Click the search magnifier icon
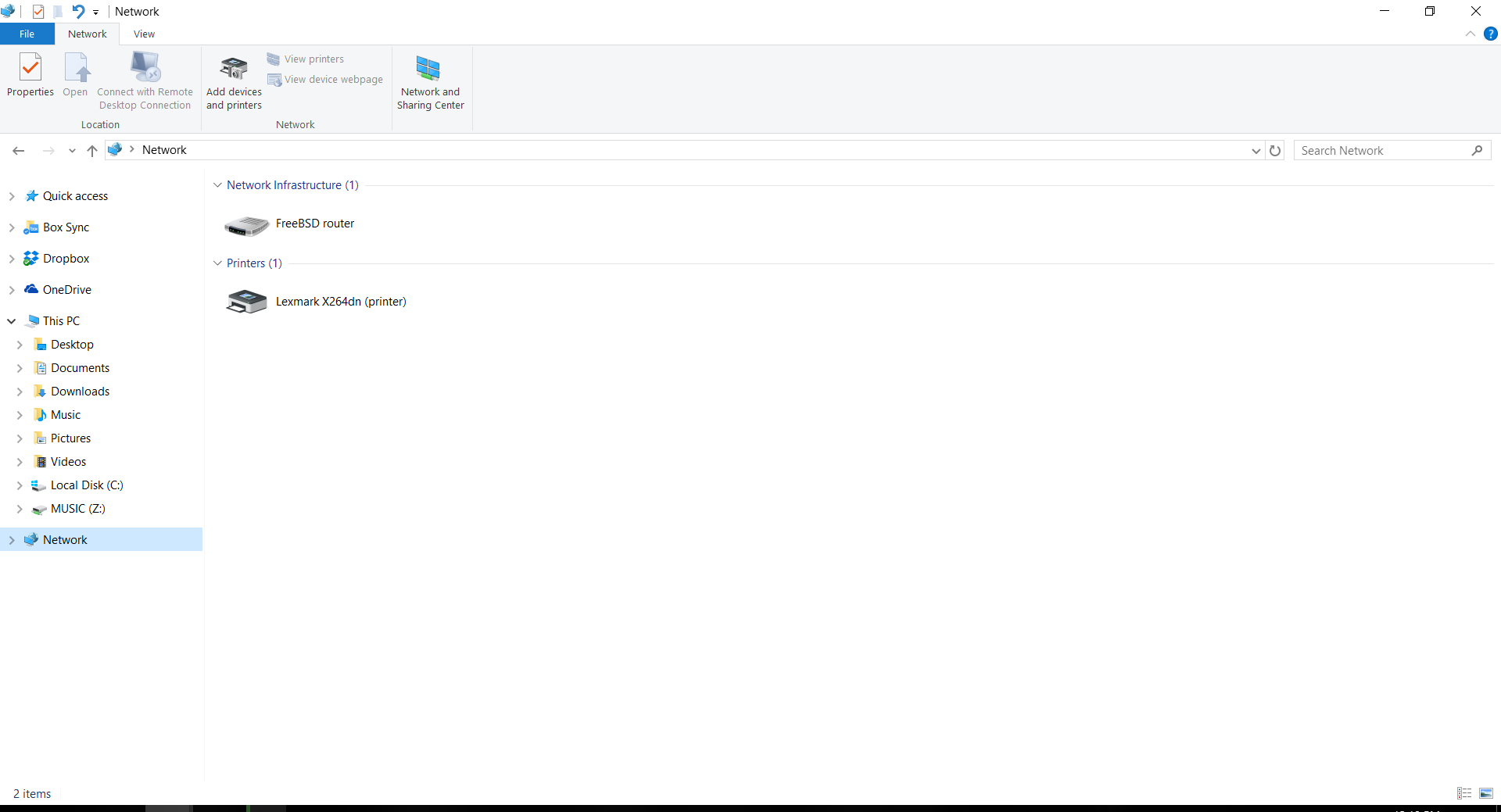This screenshot has width=1501, height=812. point(1477,150)
